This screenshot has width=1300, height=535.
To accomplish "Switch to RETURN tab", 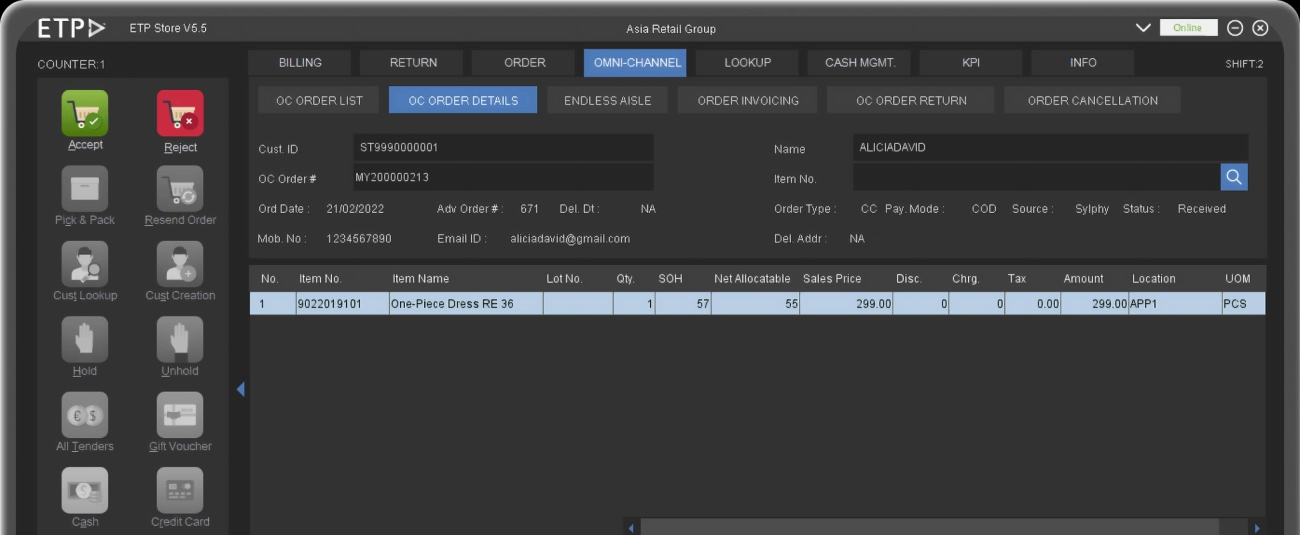I will point(413,63).
